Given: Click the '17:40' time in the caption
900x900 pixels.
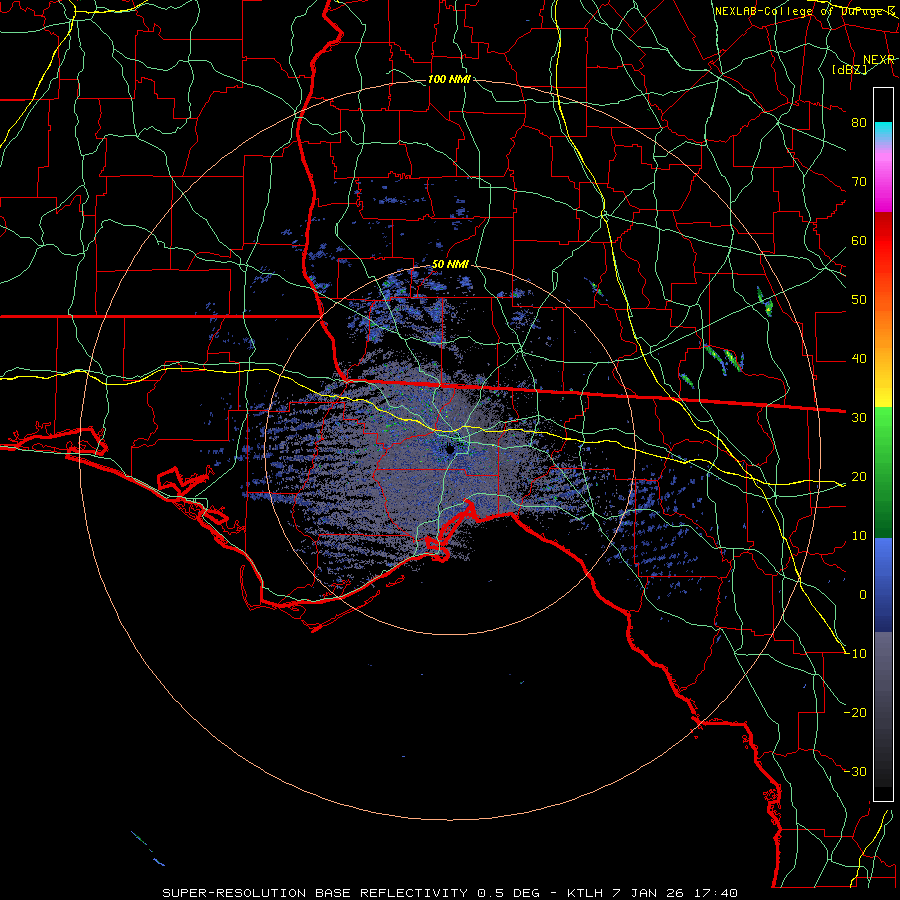Looking at the screenshot, I should [x=715, y=893].
